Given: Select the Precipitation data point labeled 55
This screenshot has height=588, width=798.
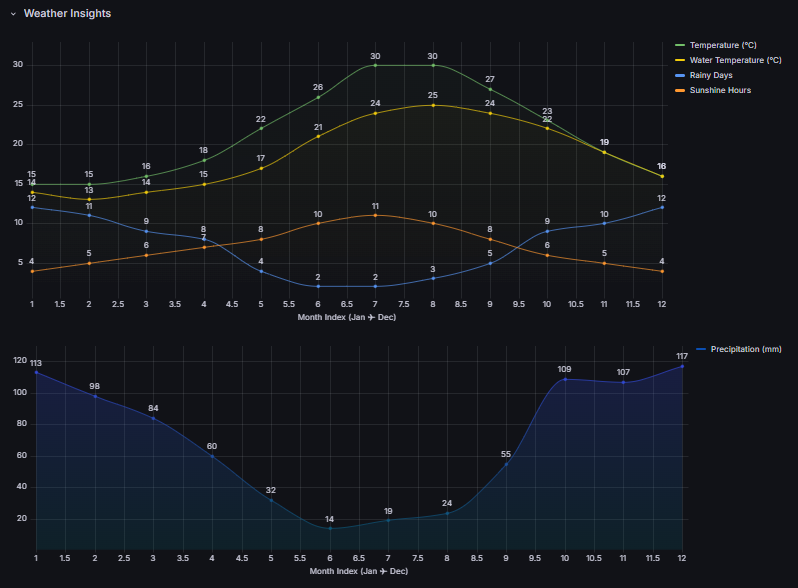Looking at the screenshot, I should pos(506,464).
